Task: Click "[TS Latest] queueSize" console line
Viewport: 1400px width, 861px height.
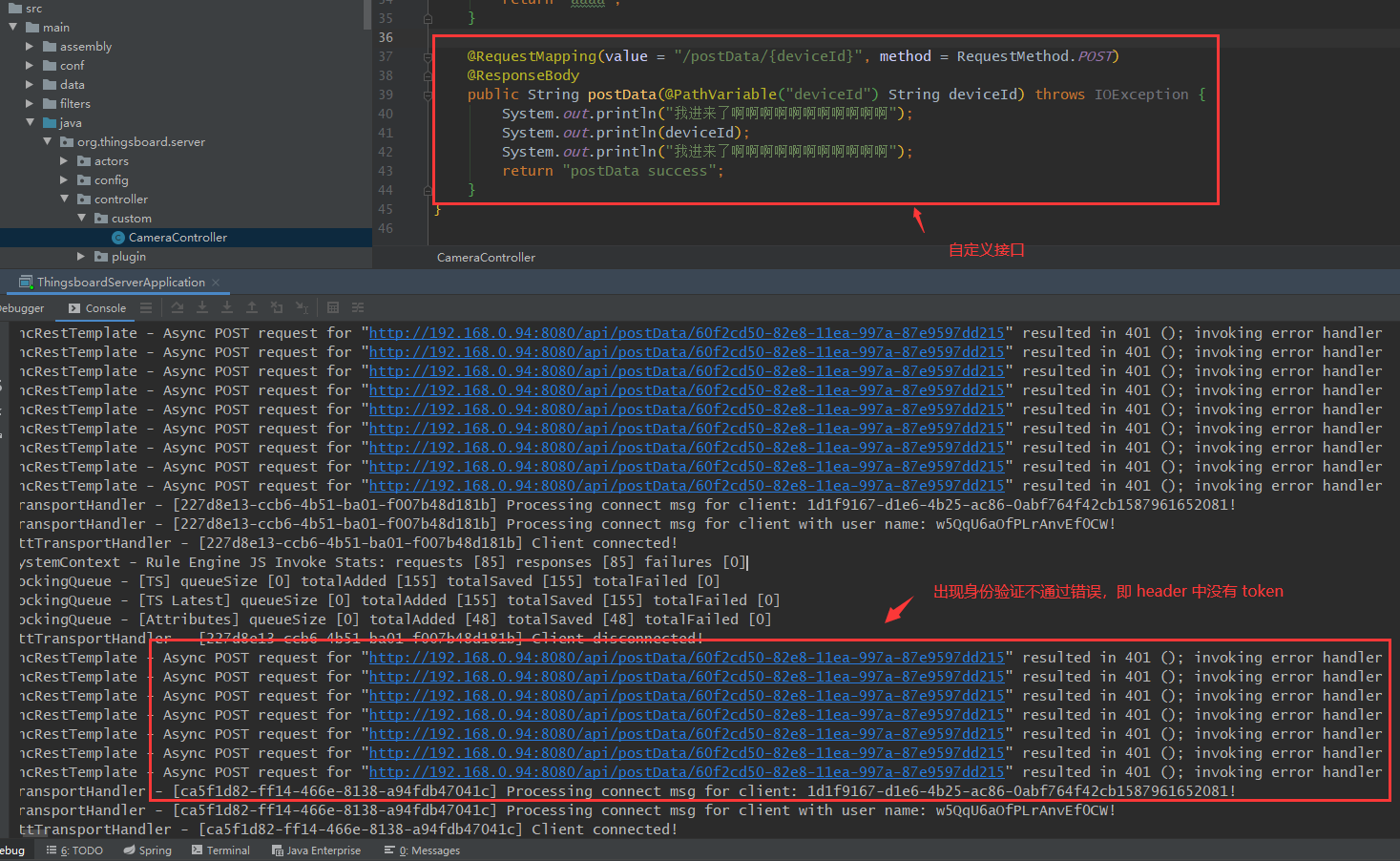Action: (399, 600)
